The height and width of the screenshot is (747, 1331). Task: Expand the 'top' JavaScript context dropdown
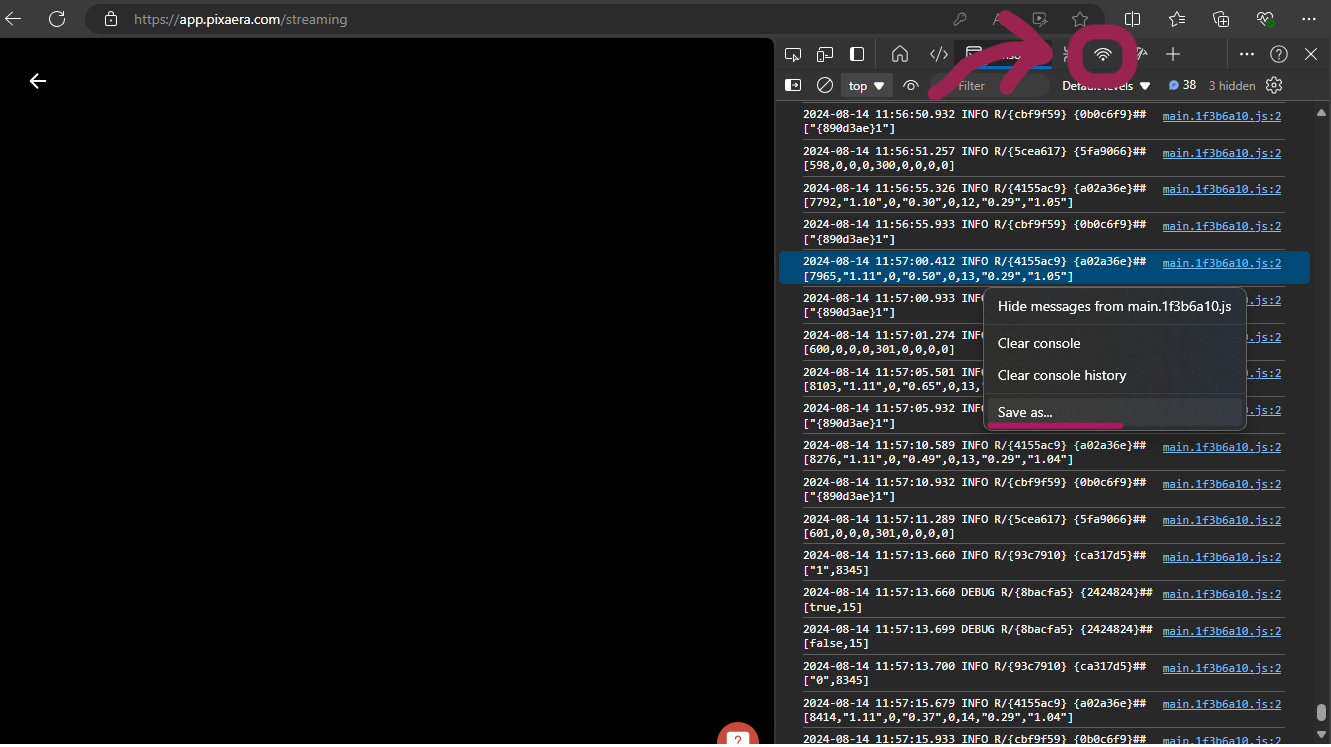[866, 86]
